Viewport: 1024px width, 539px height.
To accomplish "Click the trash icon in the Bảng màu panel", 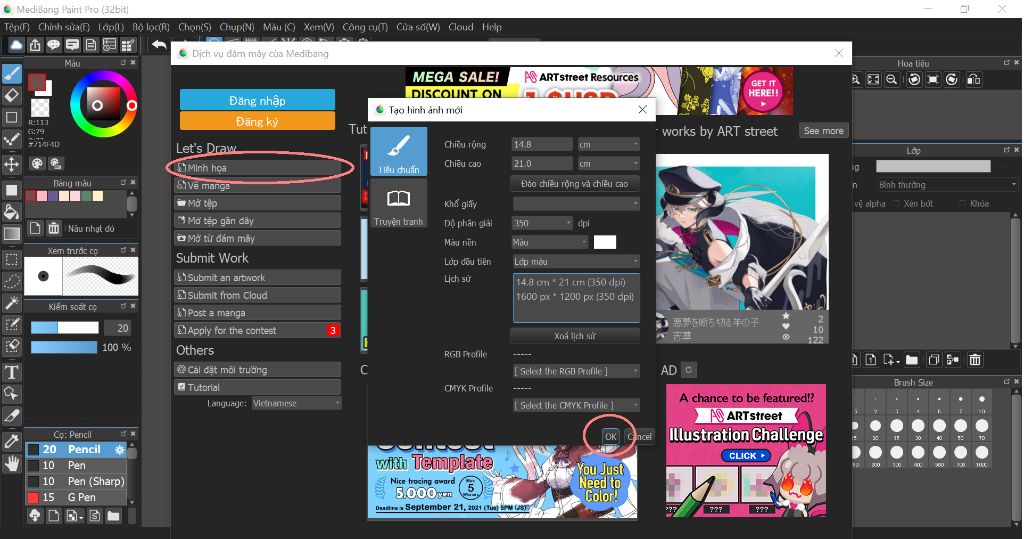I will pos(54,228).
